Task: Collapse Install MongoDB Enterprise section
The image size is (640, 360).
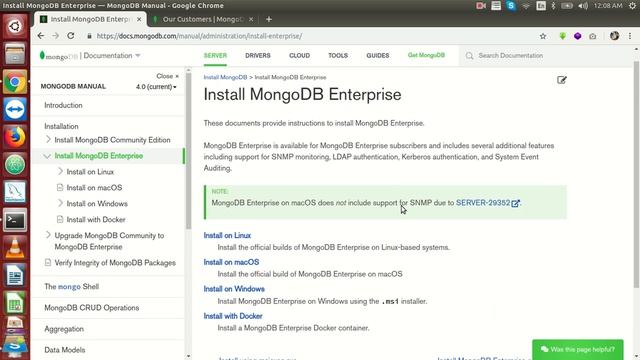Action: click(47, 156)
